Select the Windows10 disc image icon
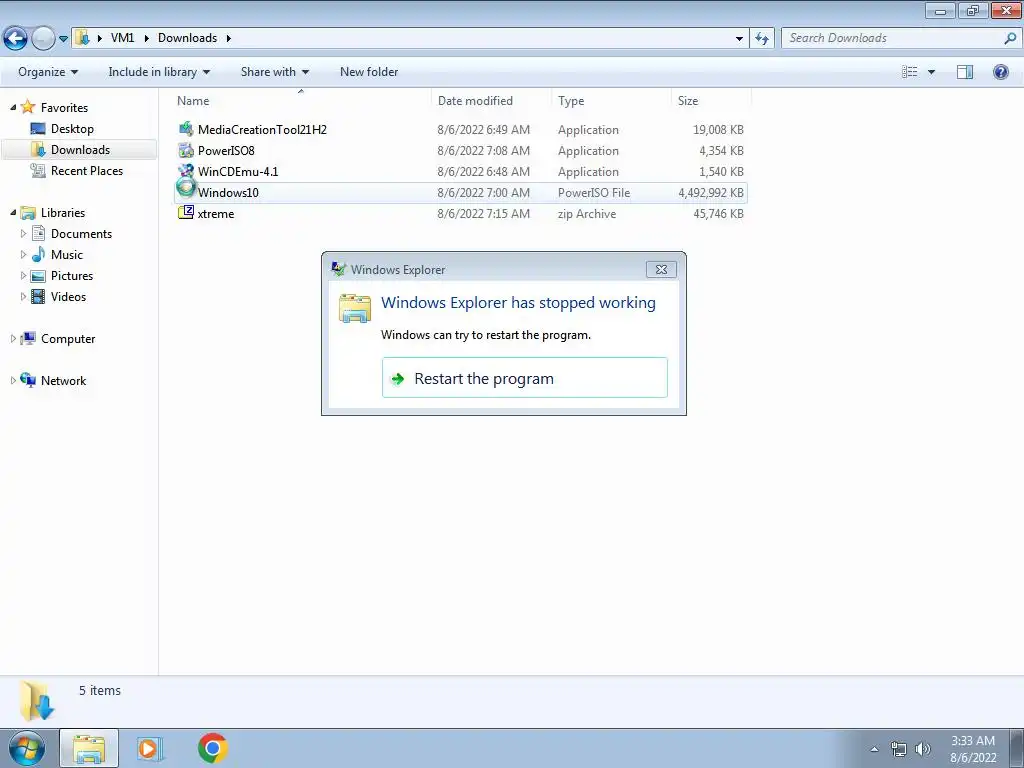This screenshot has height=768, width=1024. click(x=186, y=189)
